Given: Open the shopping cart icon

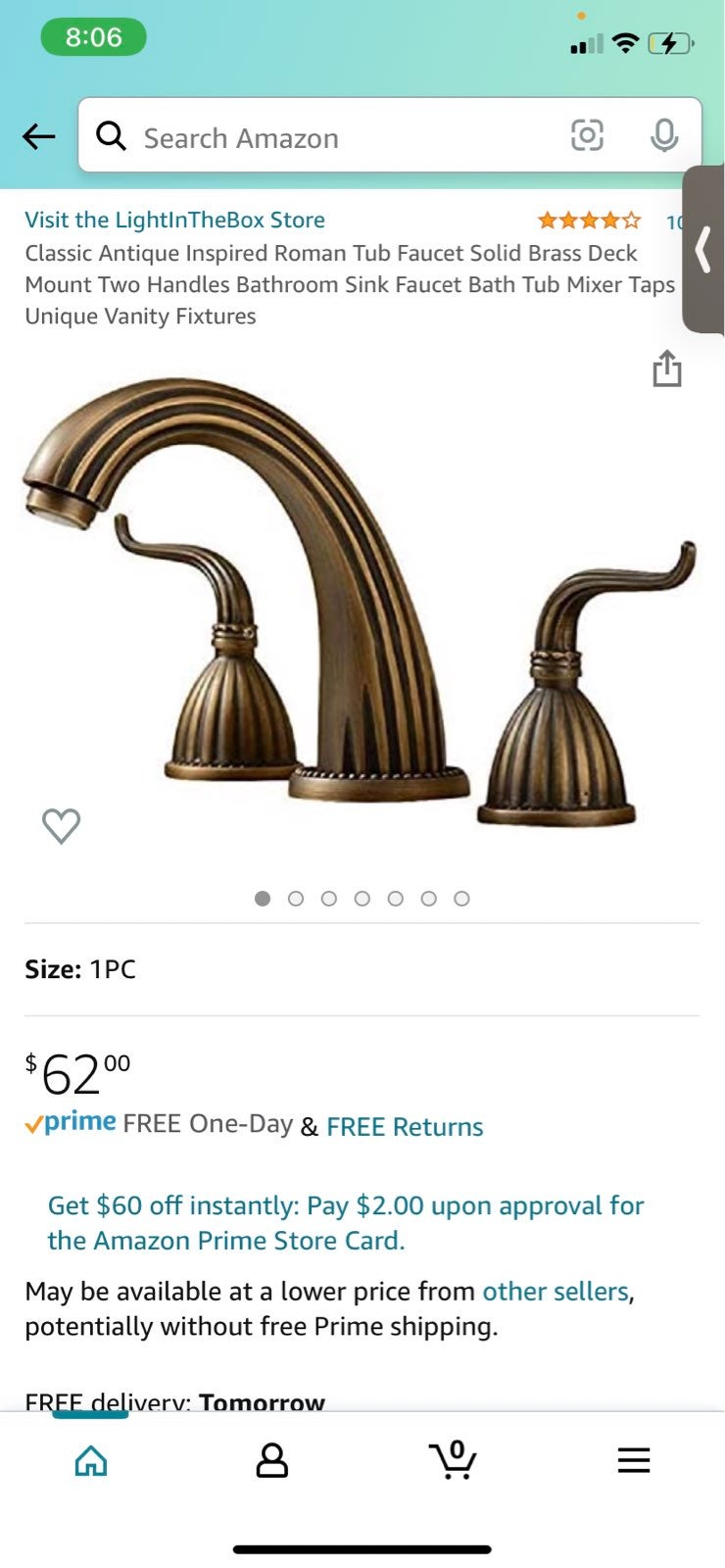Looking at the screenshot, I should click(453, 1459).
